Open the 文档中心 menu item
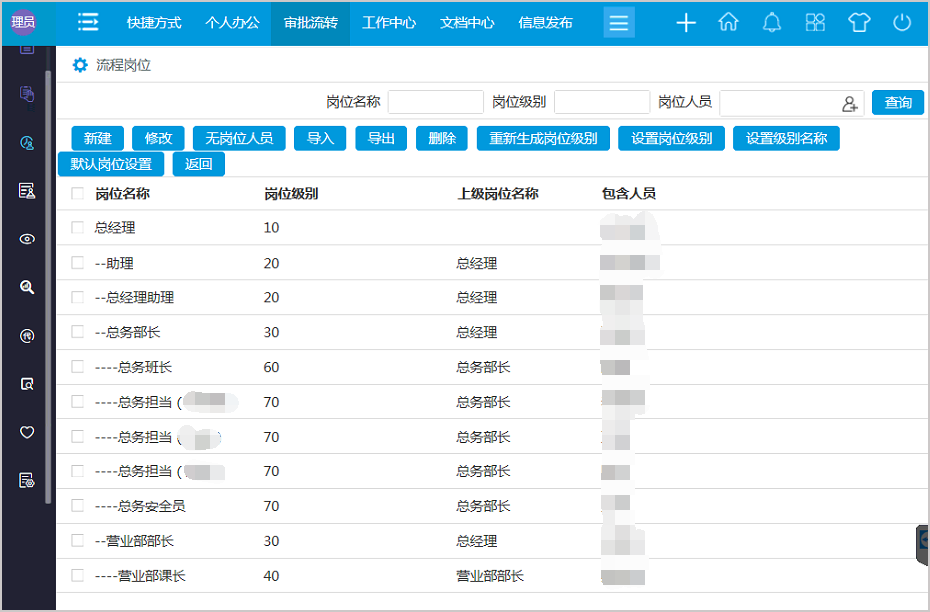The image size is (930, 612). pyautogui.click(x=467, y=21)
